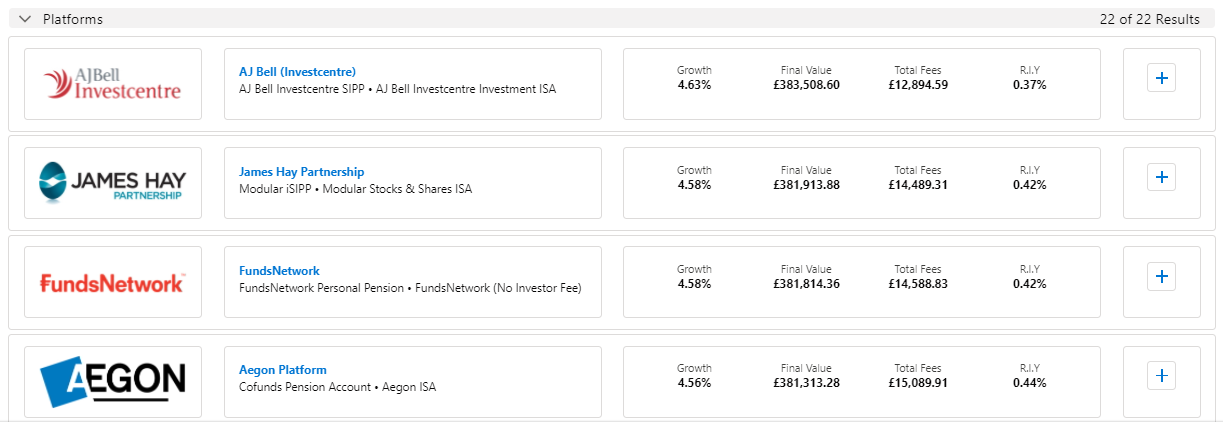
Task: Open the FundsNetwork platform link
Action: (279, 271)
